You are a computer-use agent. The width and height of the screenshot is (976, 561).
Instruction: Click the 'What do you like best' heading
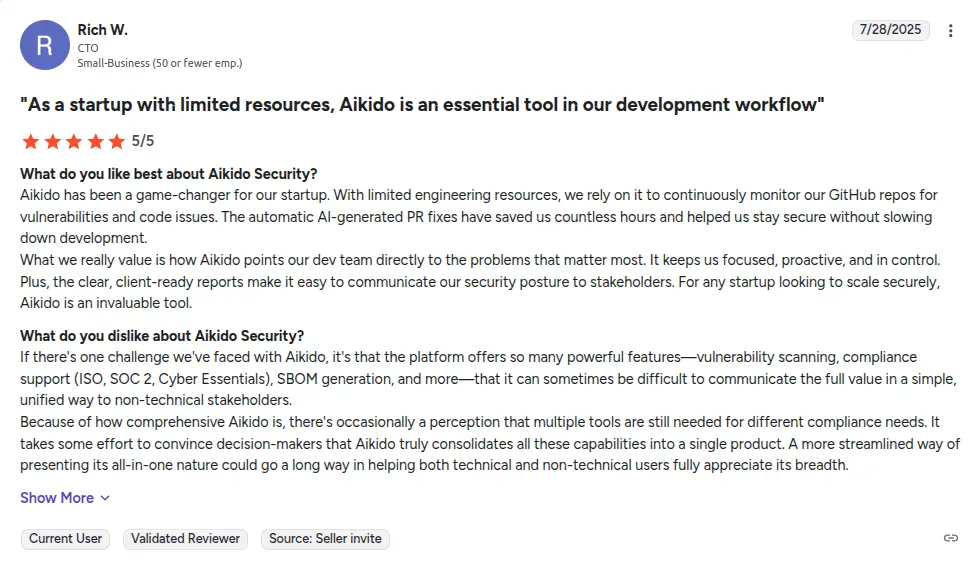click(168, 174)
